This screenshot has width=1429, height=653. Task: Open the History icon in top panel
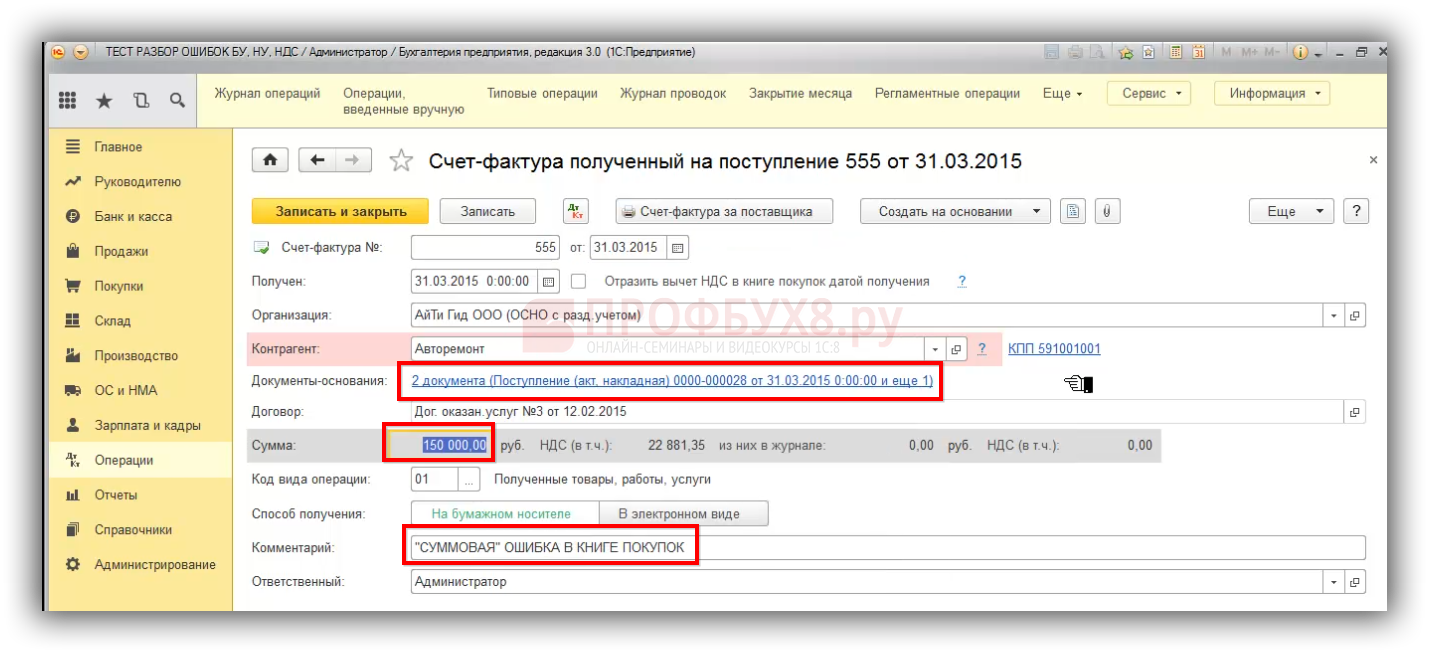pyautogui.click(x=141, y=100)
